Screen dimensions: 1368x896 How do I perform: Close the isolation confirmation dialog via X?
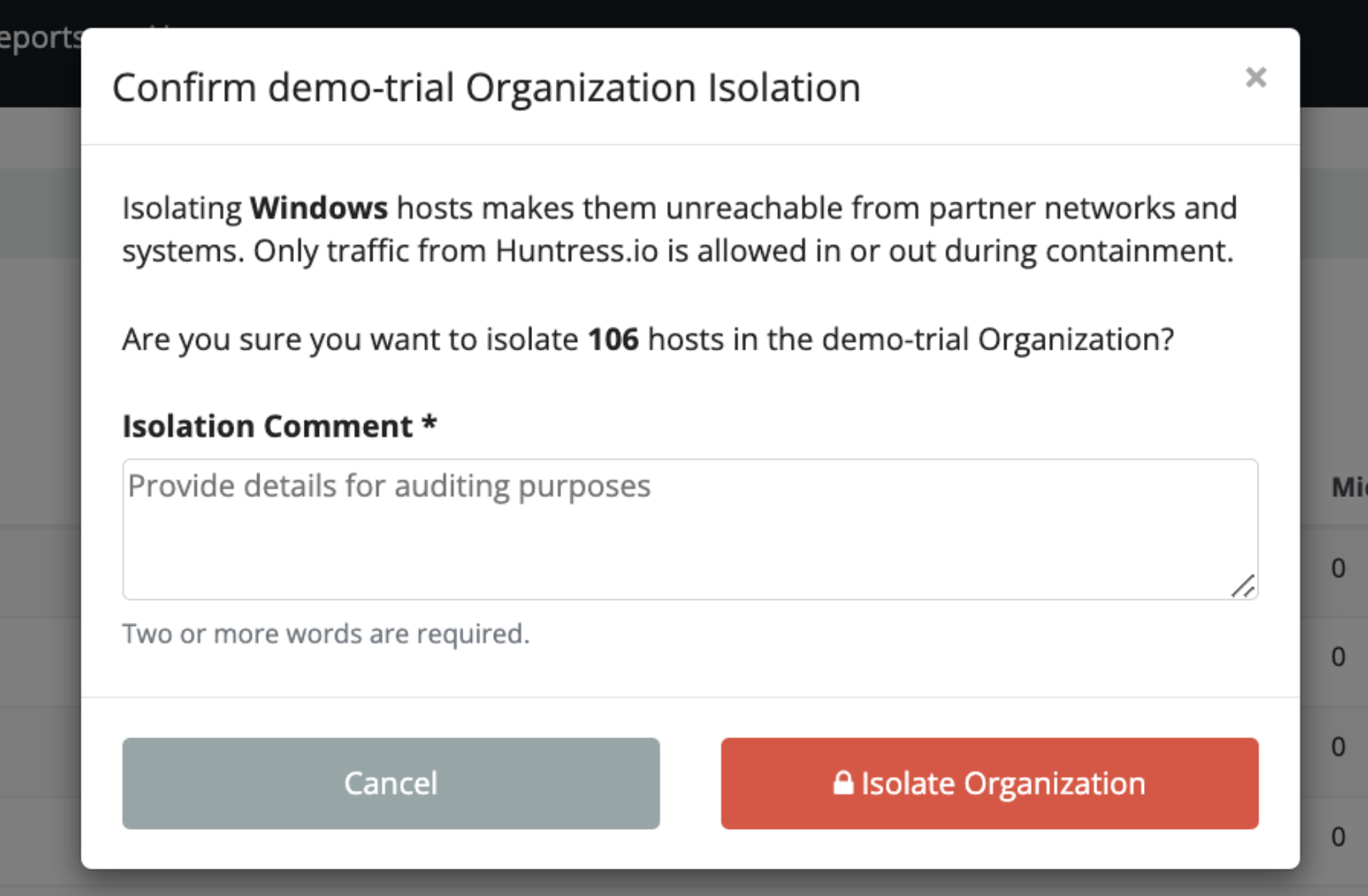pos(1256,77)
